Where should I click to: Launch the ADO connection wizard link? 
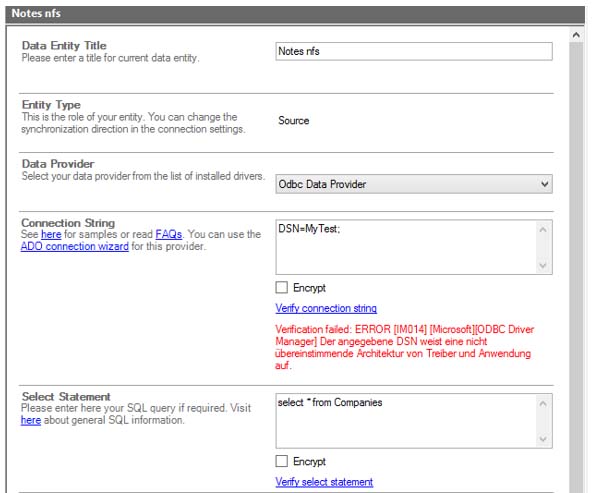75,246
